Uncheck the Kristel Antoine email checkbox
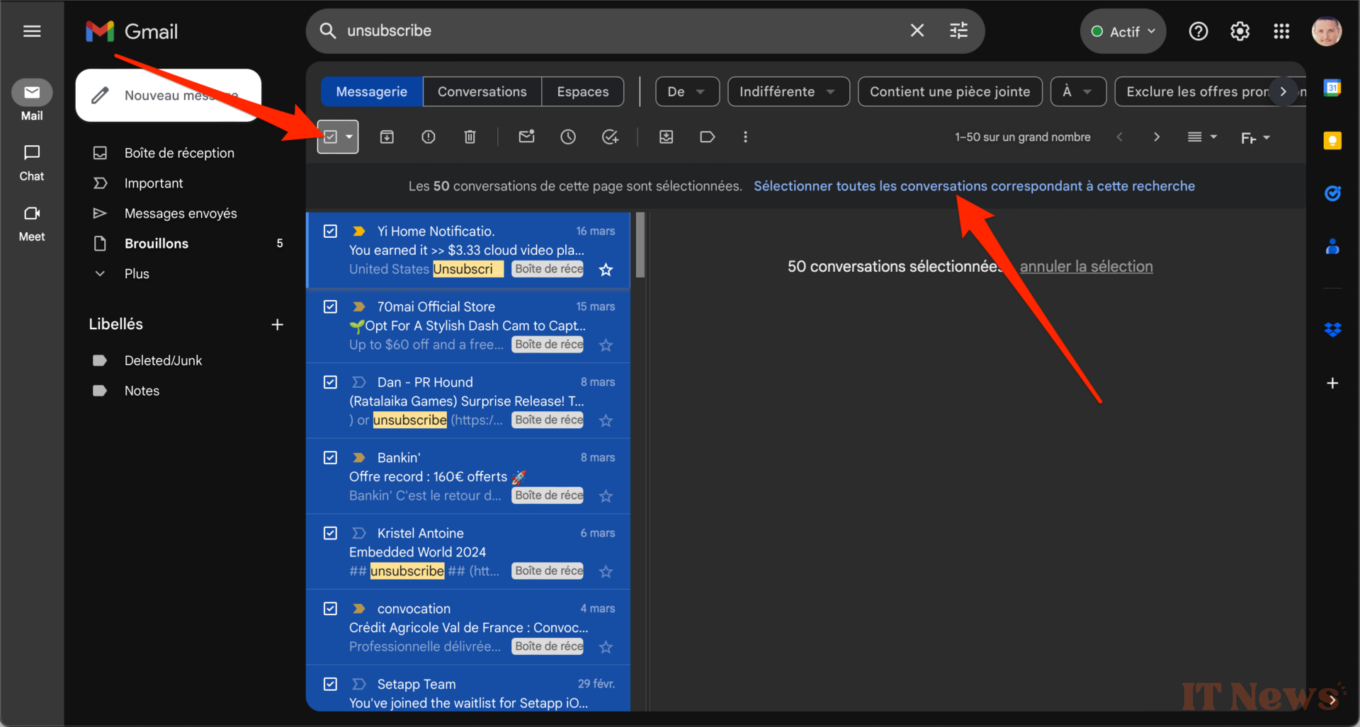 [x=331, y=533]
